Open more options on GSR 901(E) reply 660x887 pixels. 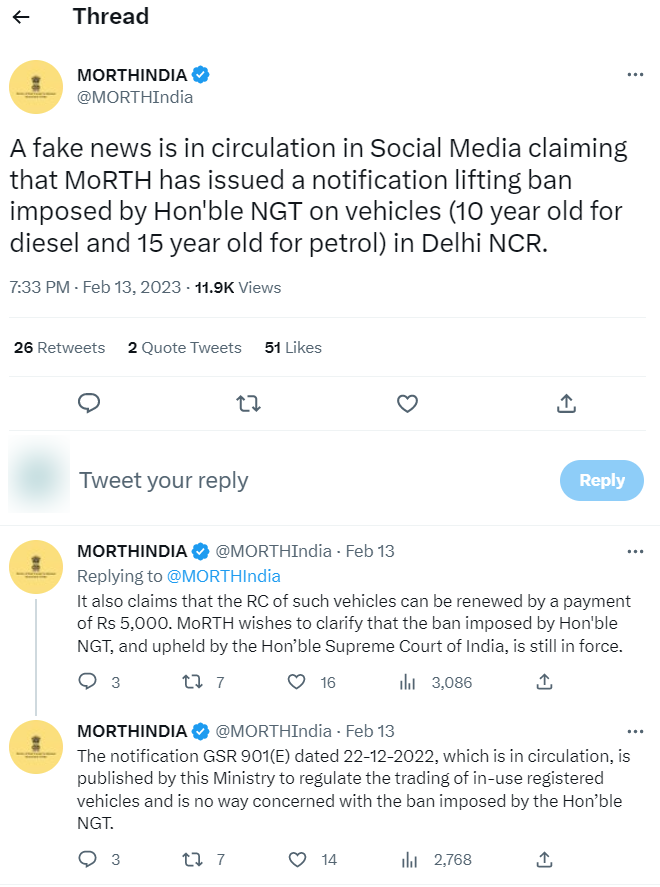[634, 731]
